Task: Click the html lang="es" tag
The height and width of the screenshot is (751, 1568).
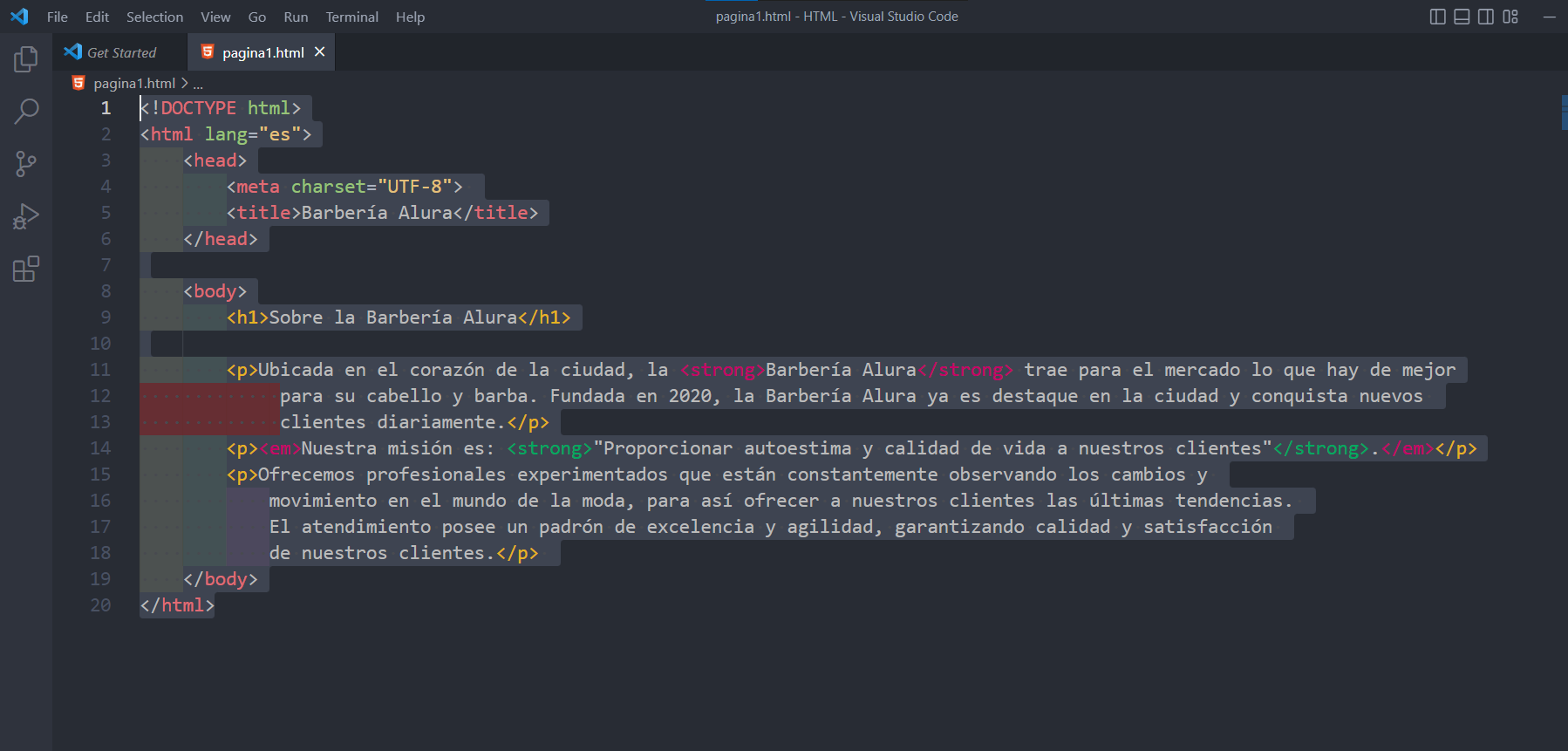Action: 226,134
